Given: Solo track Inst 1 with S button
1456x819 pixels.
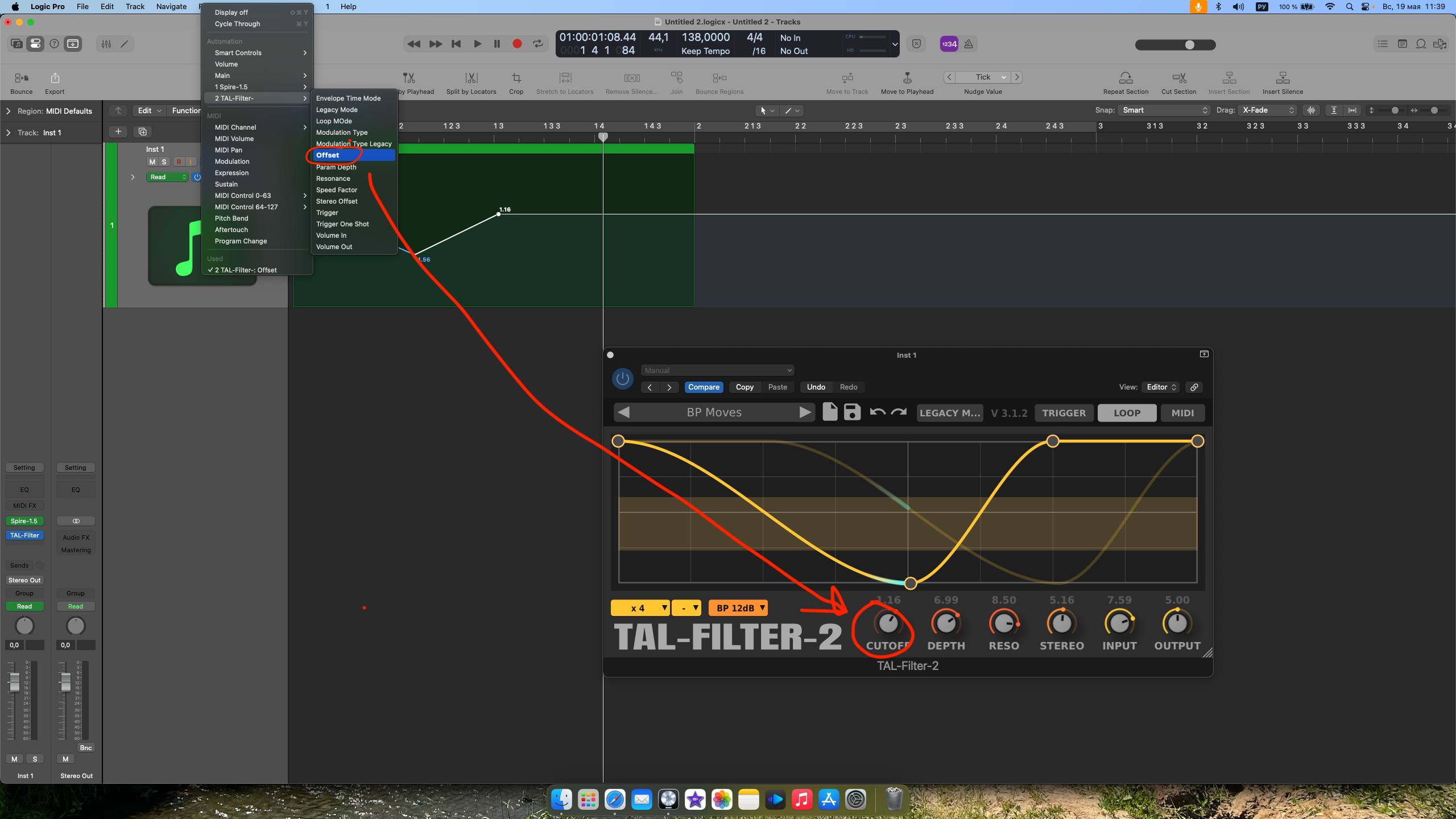Looking at the screenshot, I should (164, 162).
